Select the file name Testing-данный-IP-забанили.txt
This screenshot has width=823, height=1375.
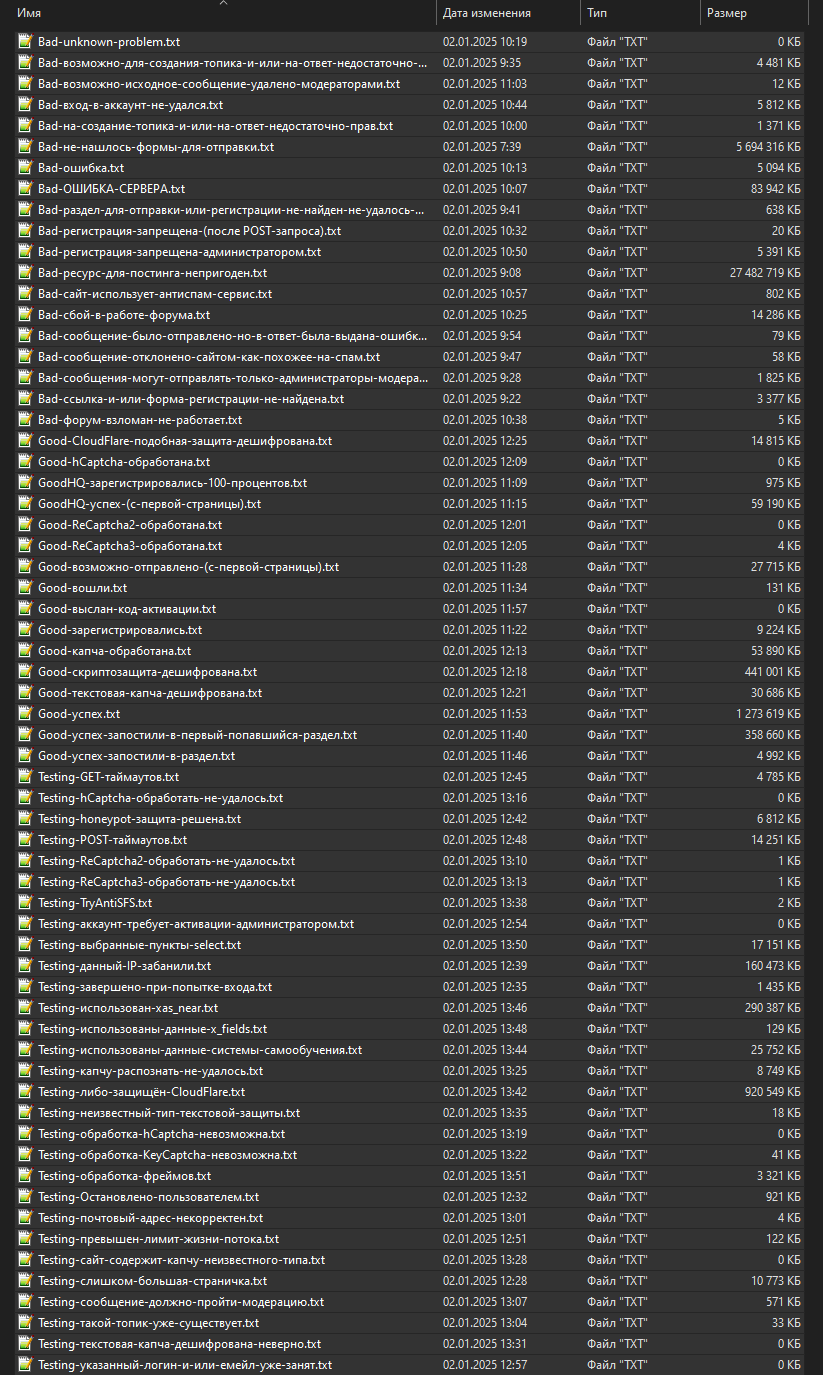click(124, 966)
